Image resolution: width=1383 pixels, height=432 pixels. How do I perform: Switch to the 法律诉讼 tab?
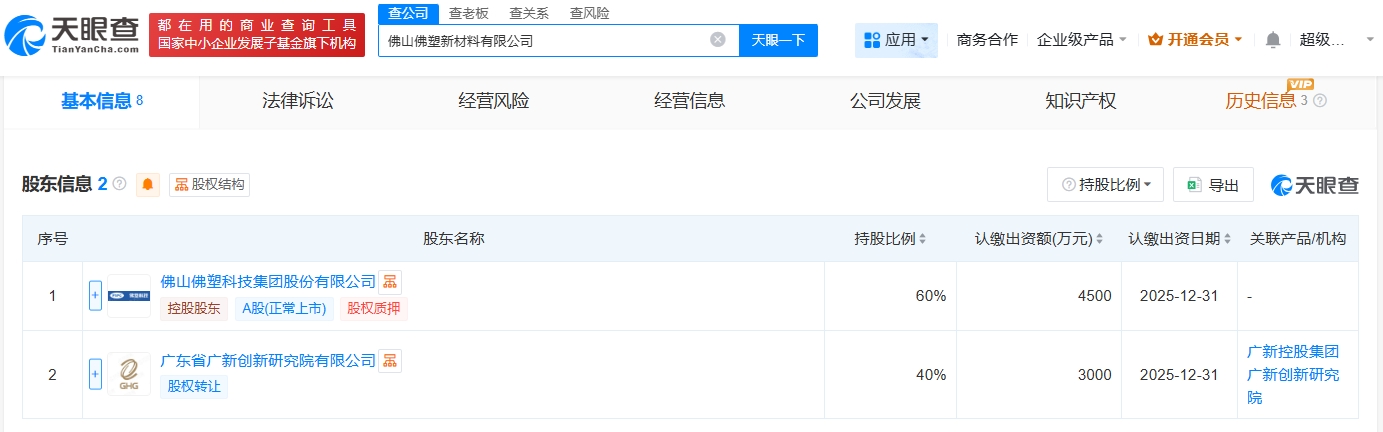coord(297,101)
